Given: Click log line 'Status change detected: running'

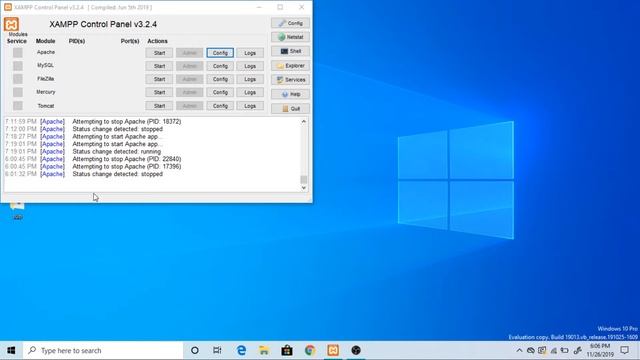Looking at the screenshot, I should (x=116, y=151).
